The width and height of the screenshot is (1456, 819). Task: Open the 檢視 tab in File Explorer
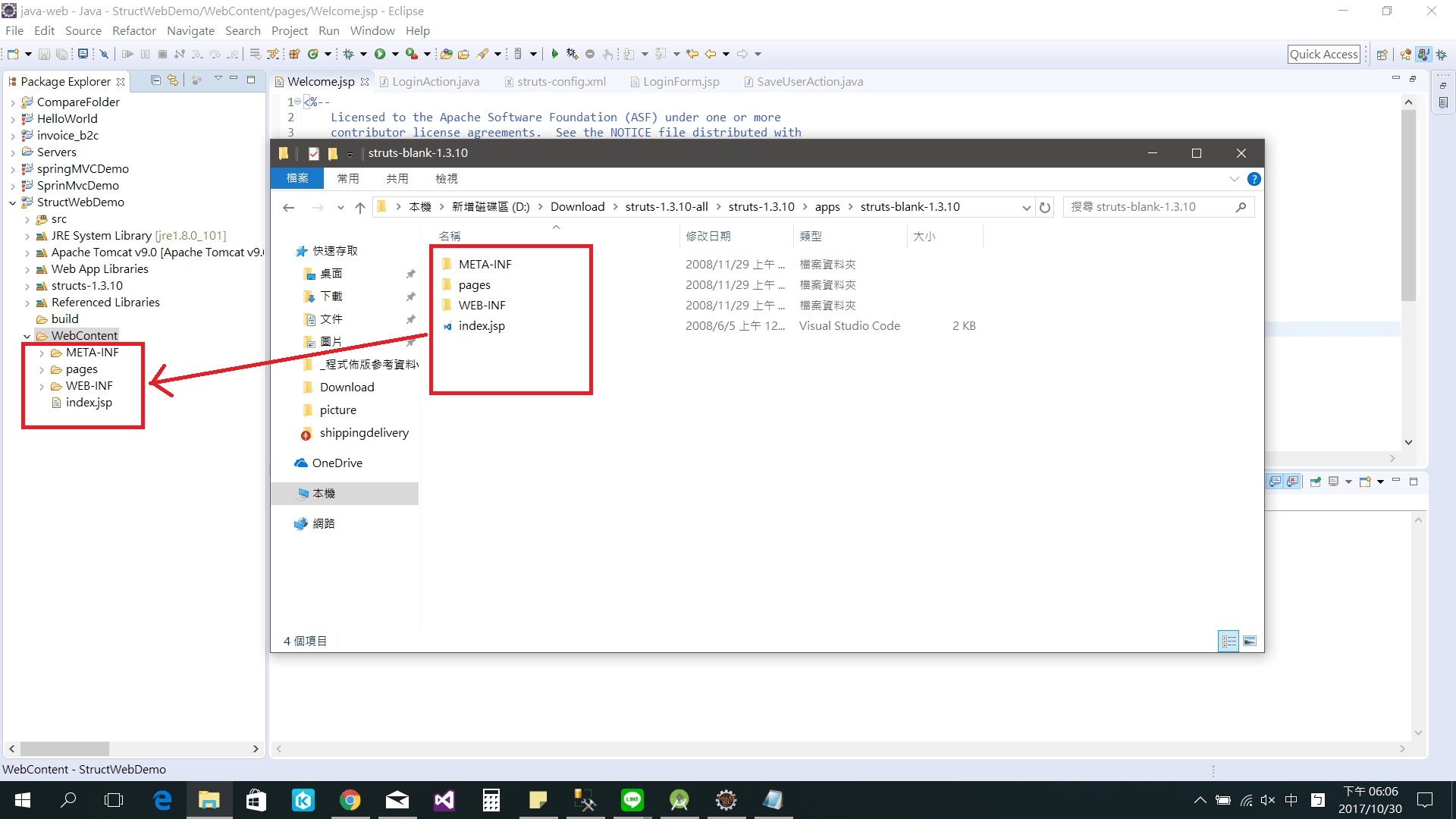point(447,178)
